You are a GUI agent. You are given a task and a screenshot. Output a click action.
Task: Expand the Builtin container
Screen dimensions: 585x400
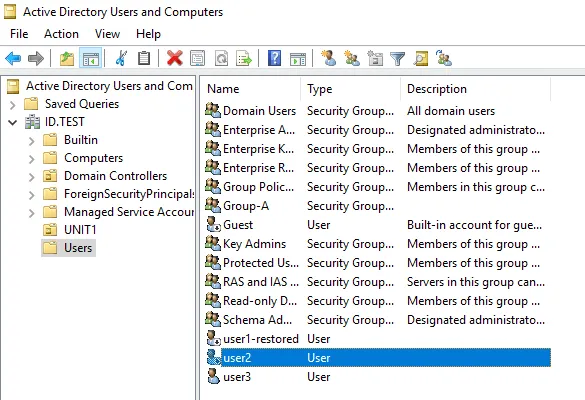point(32,140)
